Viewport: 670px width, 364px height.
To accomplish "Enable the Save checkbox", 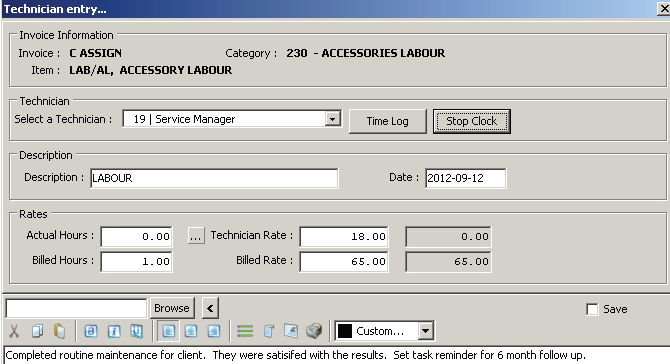I will [592, 309].
